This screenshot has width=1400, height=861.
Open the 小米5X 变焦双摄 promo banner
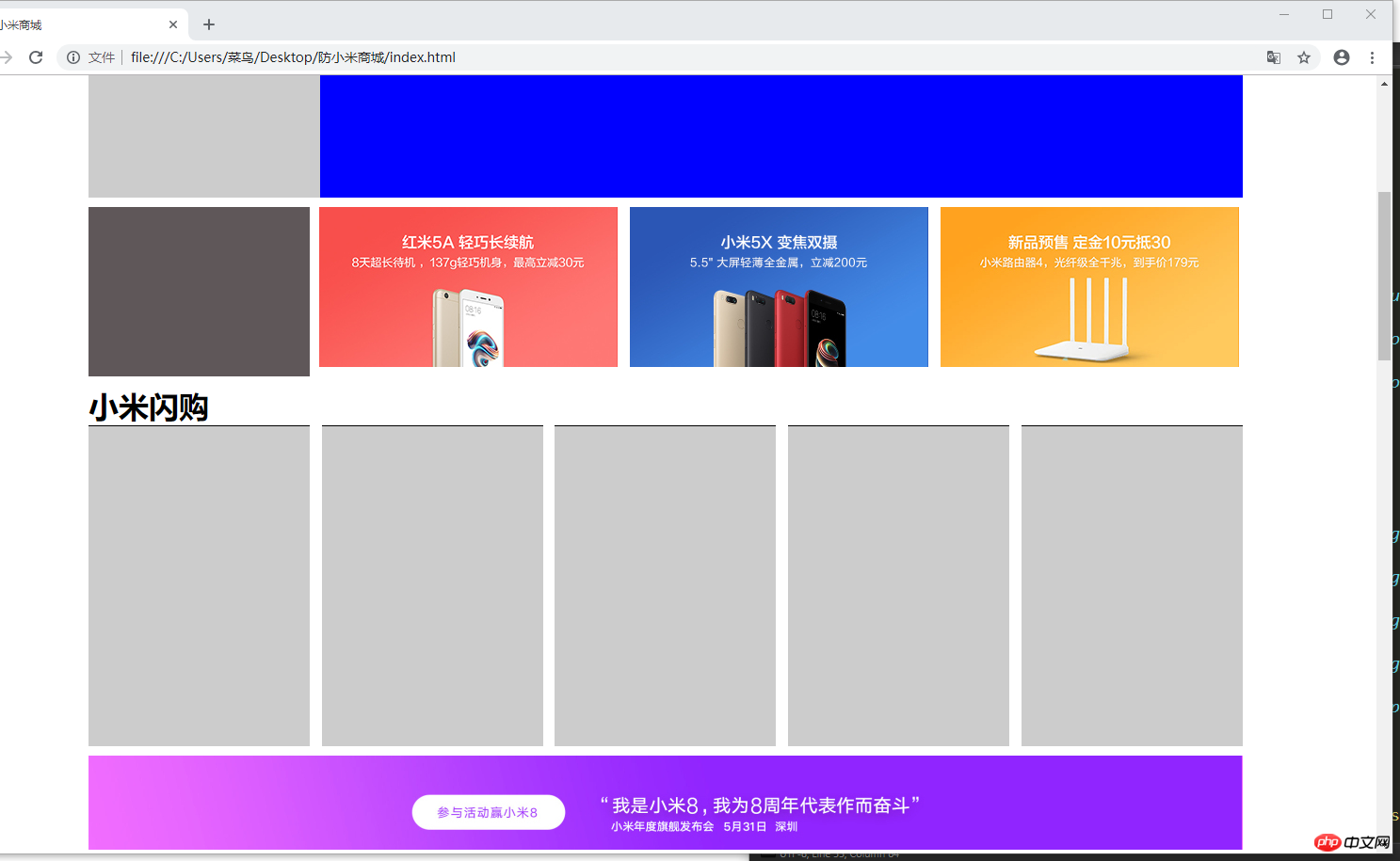[x=779, y=287]
